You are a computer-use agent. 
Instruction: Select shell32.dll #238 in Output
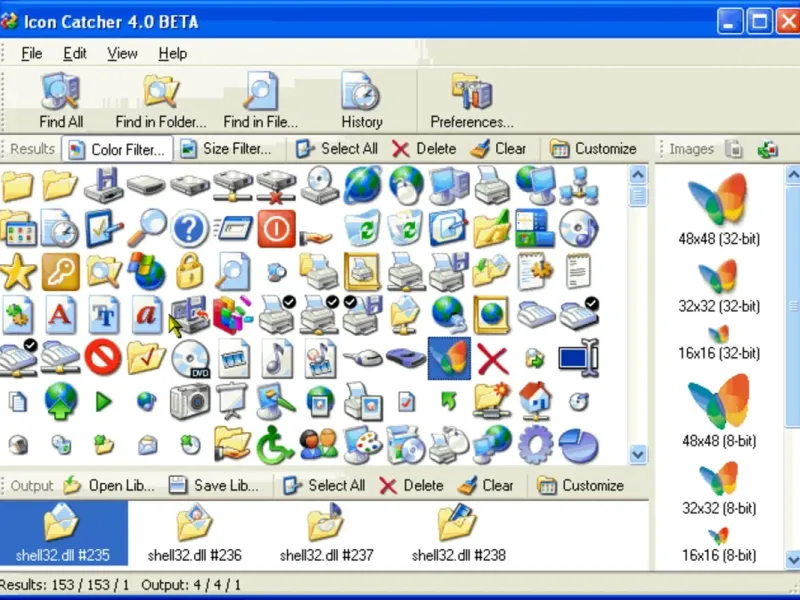pos(458,533)
